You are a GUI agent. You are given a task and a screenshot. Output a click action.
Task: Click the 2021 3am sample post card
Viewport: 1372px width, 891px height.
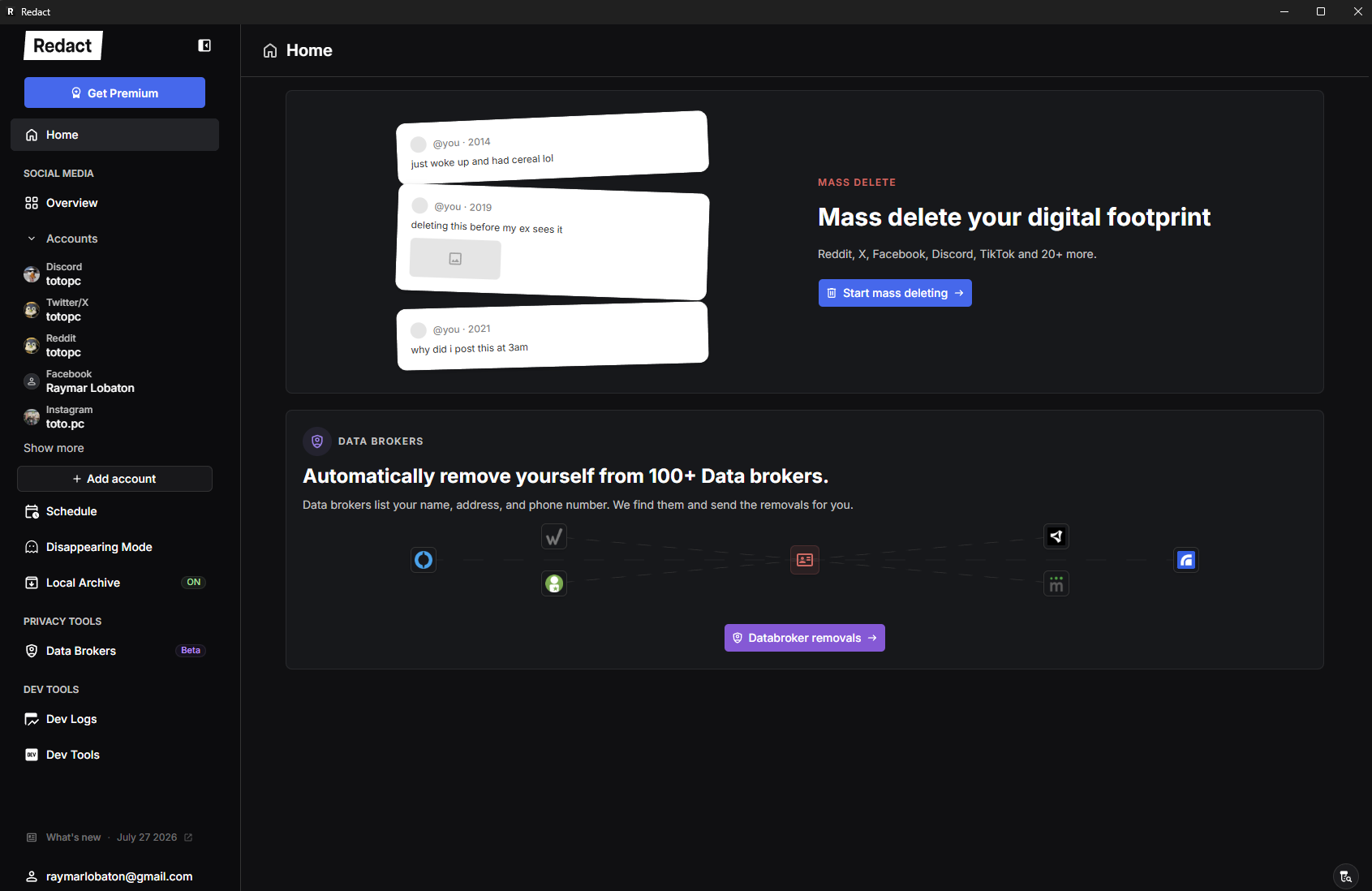click(x=553, y=336)
